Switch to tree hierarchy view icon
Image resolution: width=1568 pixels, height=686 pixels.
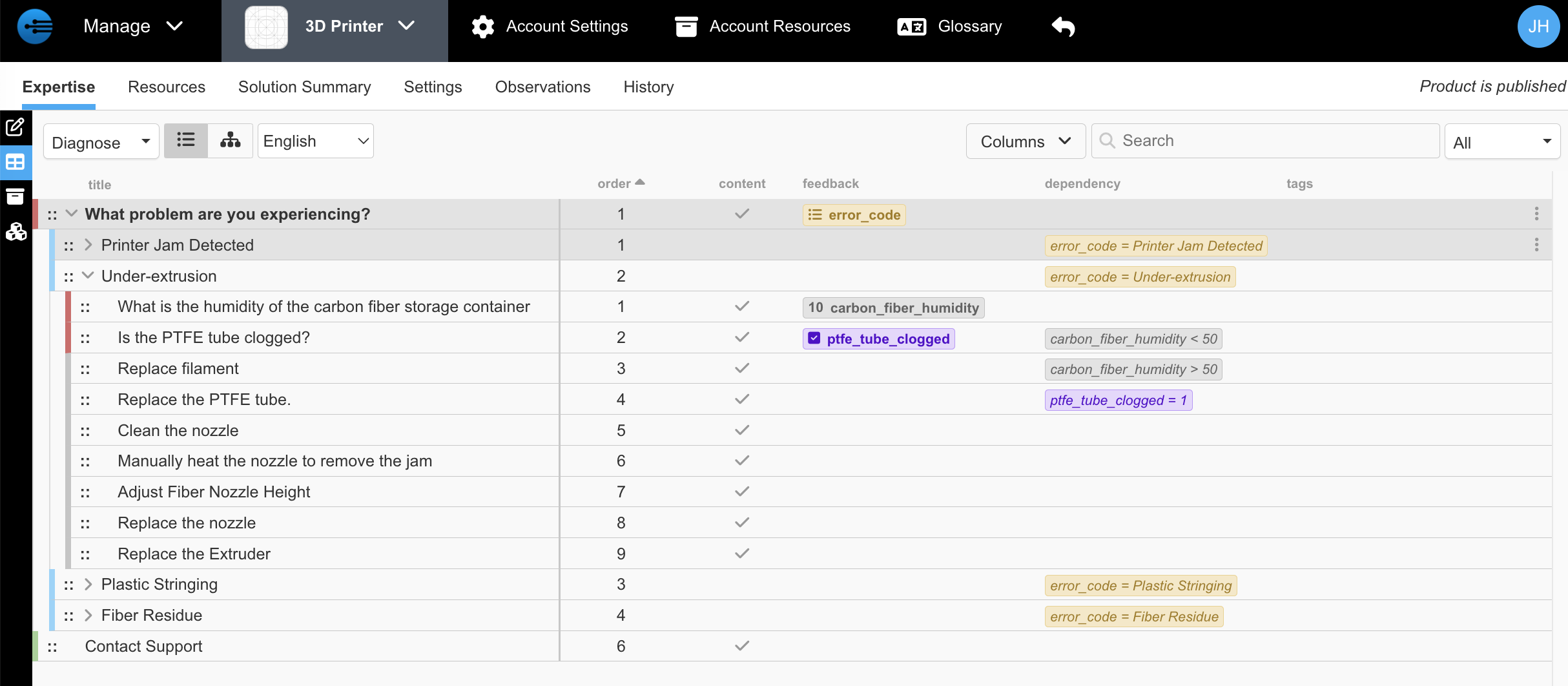(230, 141)
